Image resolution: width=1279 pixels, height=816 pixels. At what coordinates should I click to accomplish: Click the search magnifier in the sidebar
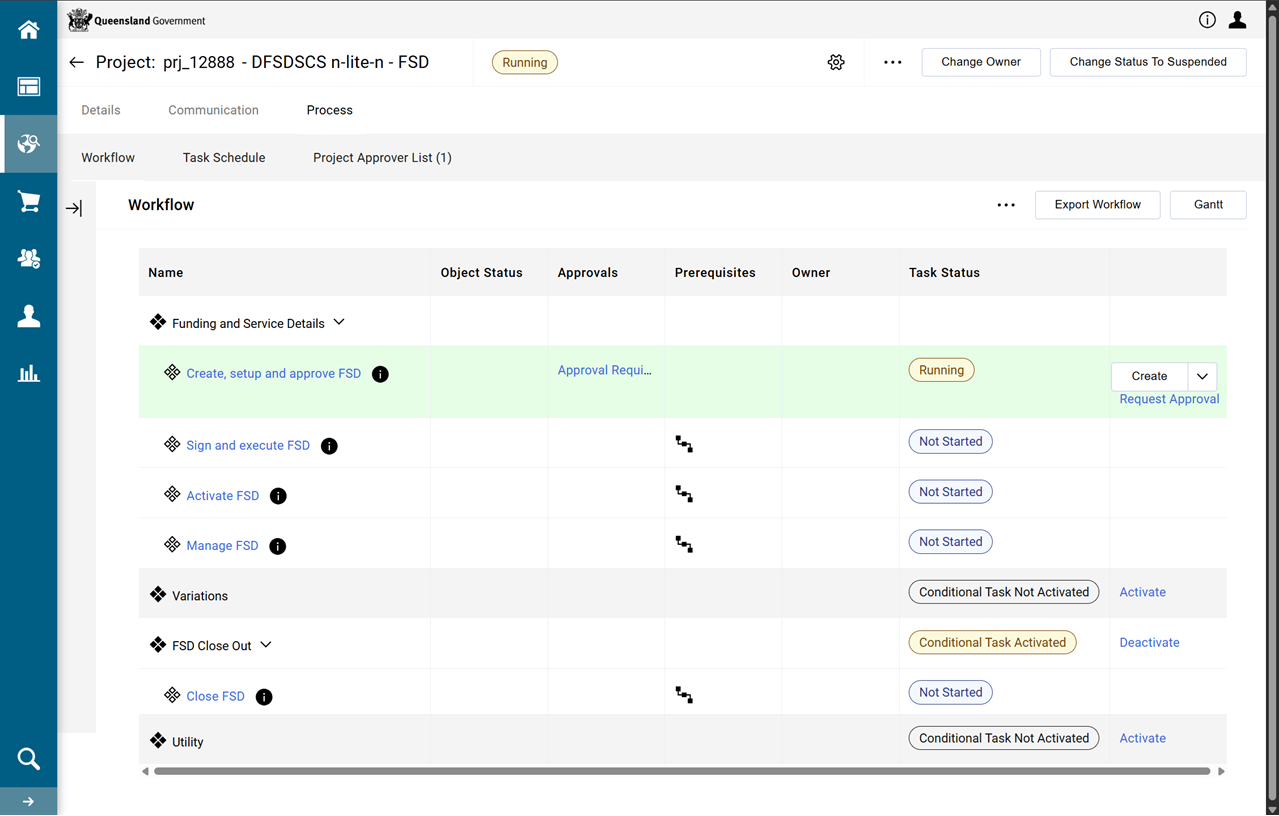pyautogui.click(x=28, y=759)
